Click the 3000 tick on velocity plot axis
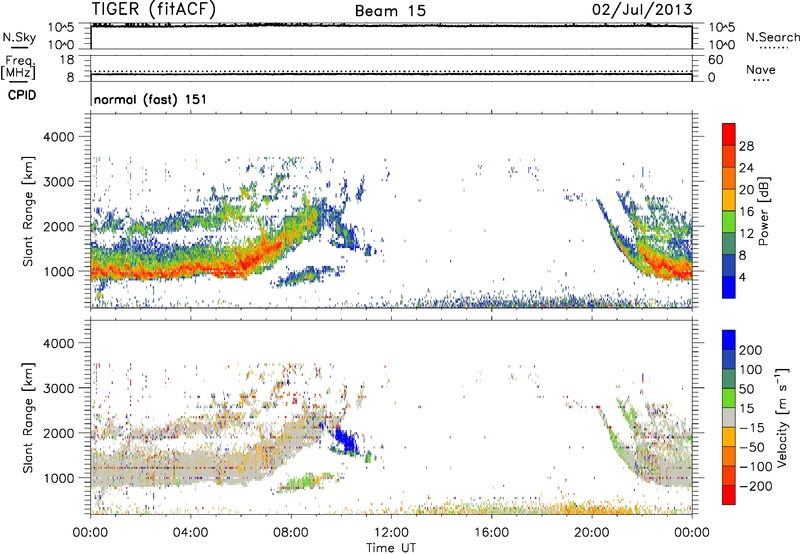Screen dimensions: 800x554 [x=59, y=388]
